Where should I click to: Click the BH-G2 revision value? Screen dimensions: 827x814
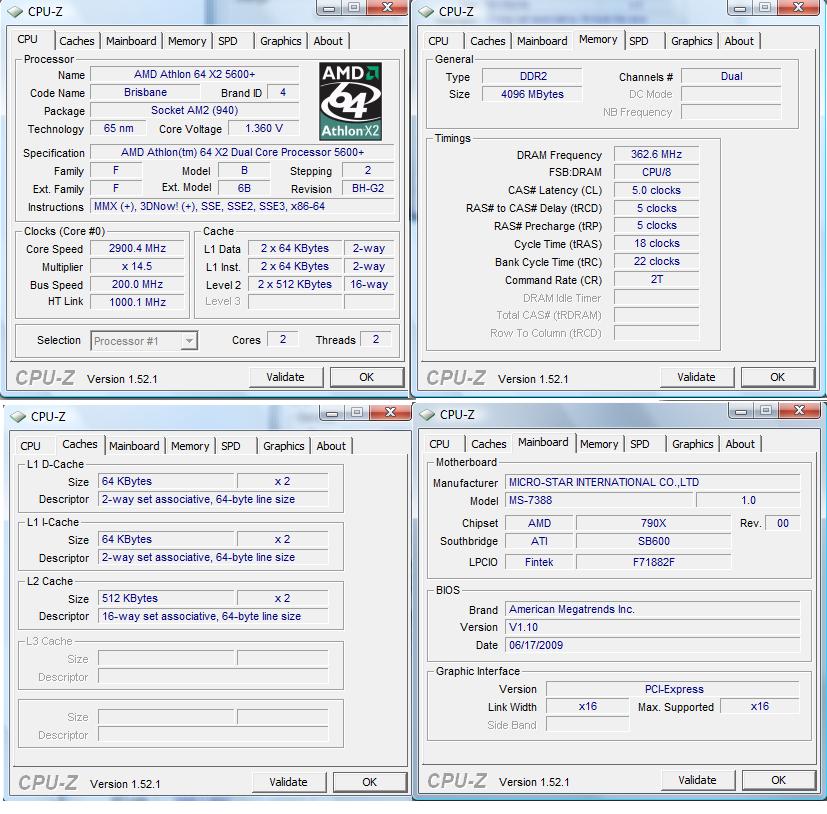(368, 188)
